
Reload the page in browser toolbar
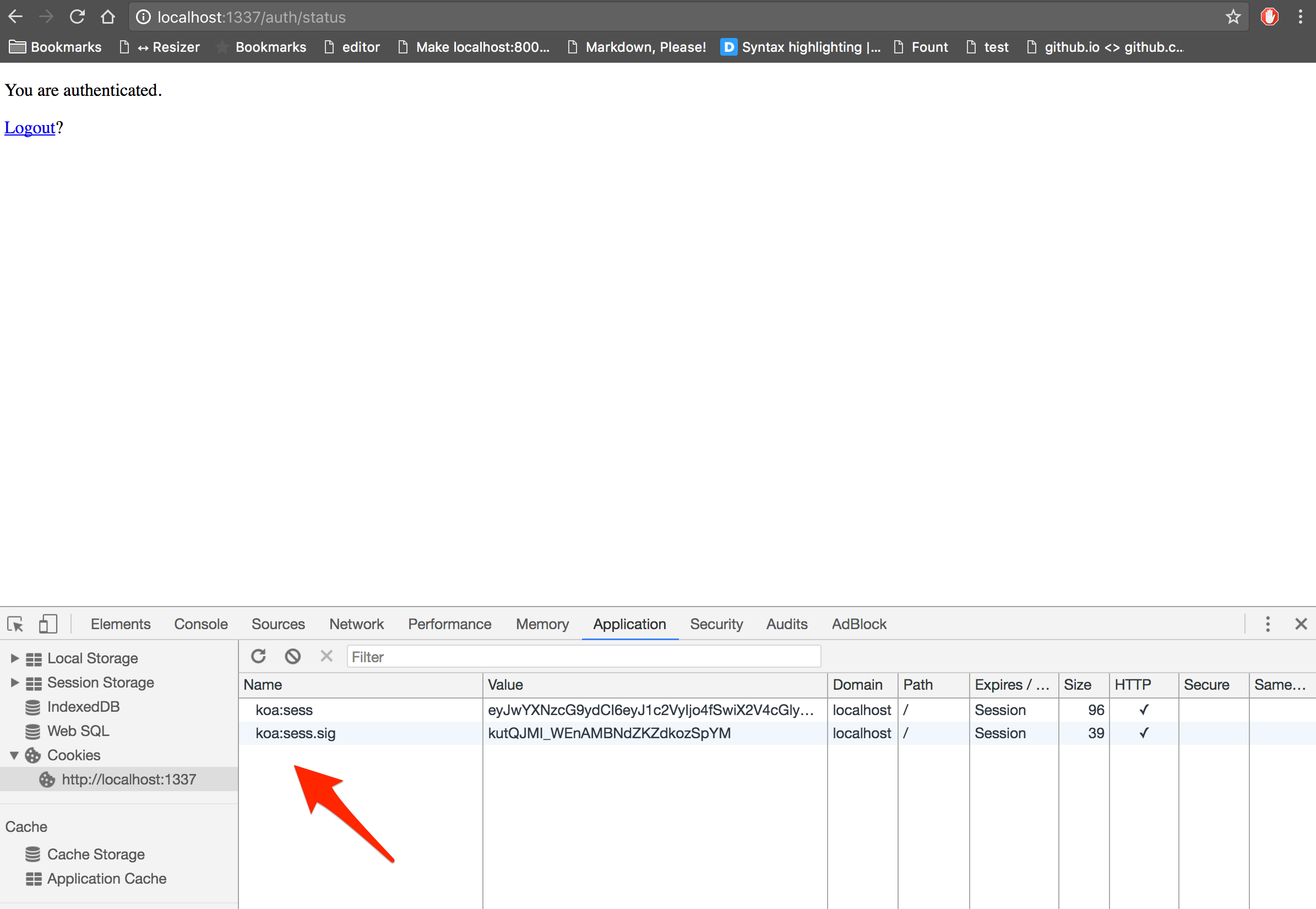77,17
